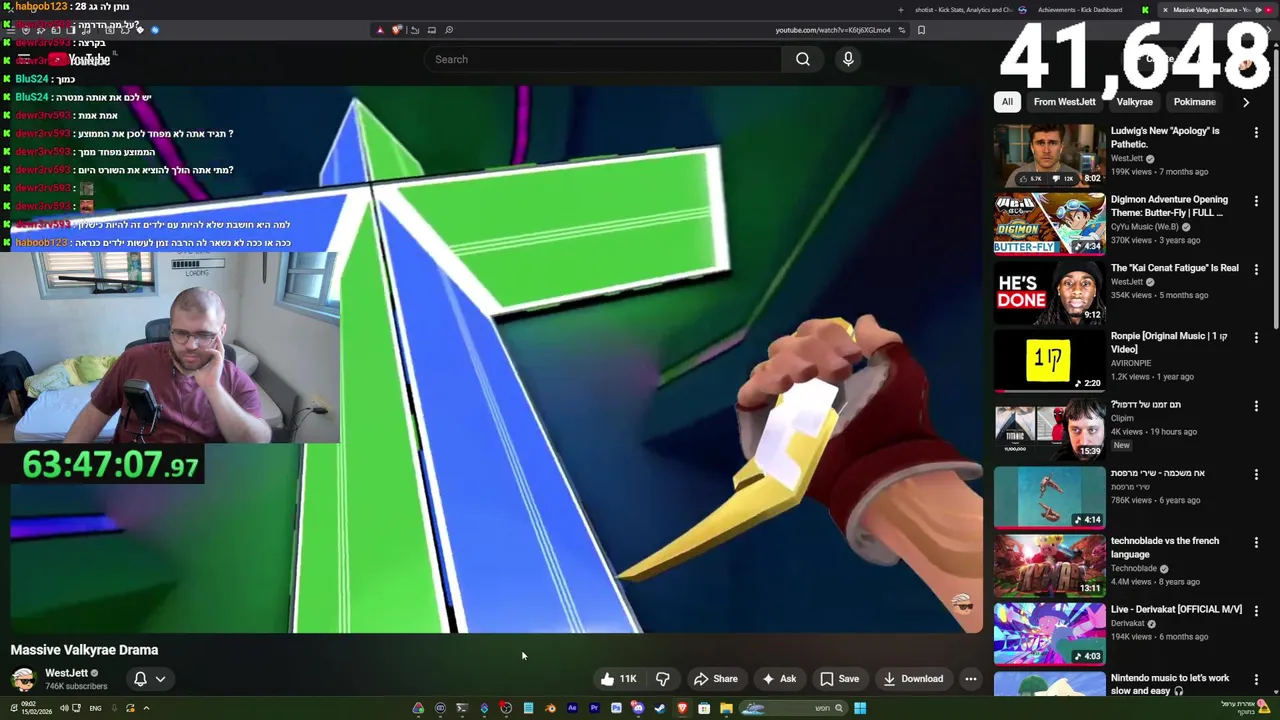Switch ENG input language in tray

tap(95, 708)
